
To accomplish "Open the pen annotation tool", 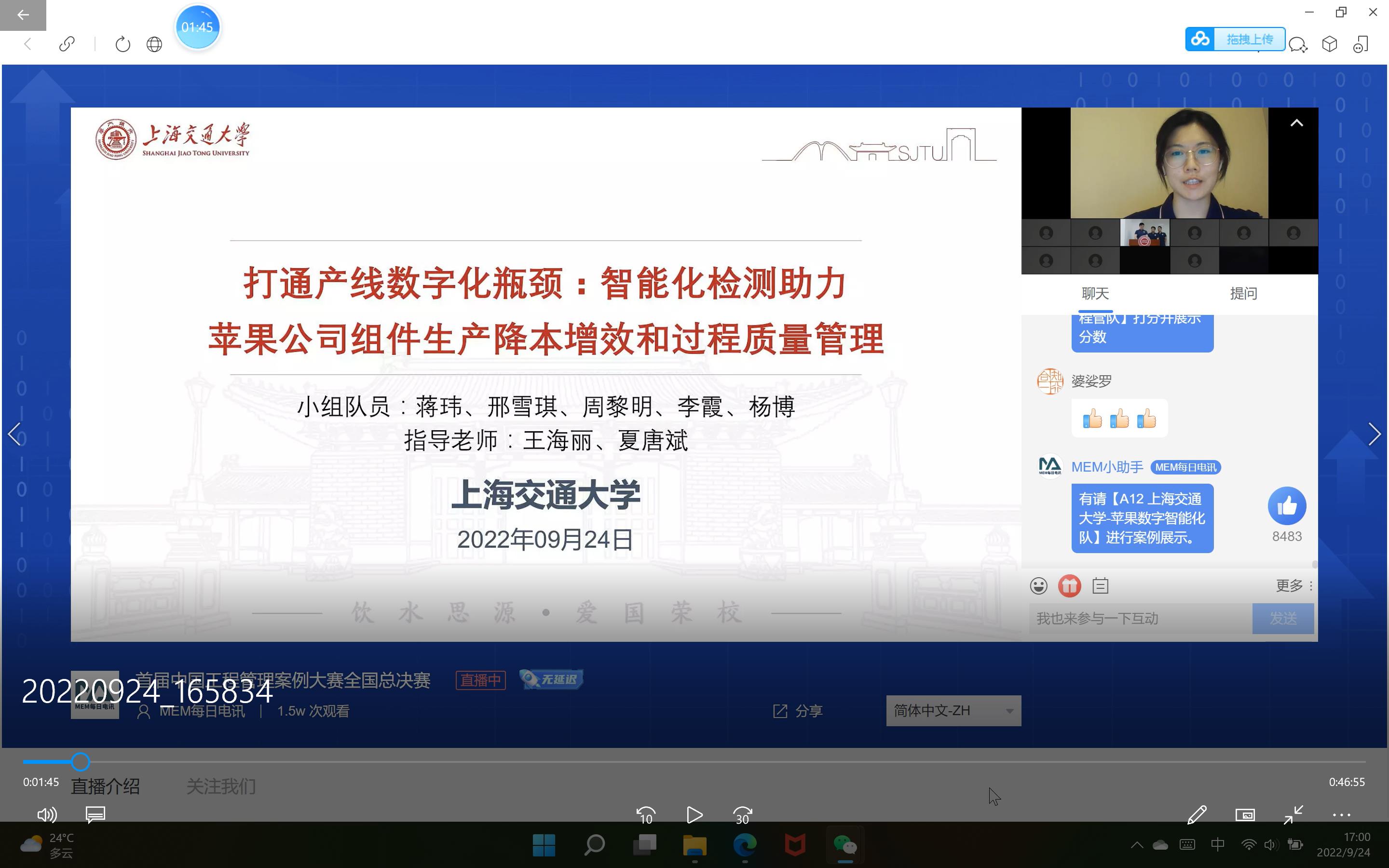I will coord(1197,814).
